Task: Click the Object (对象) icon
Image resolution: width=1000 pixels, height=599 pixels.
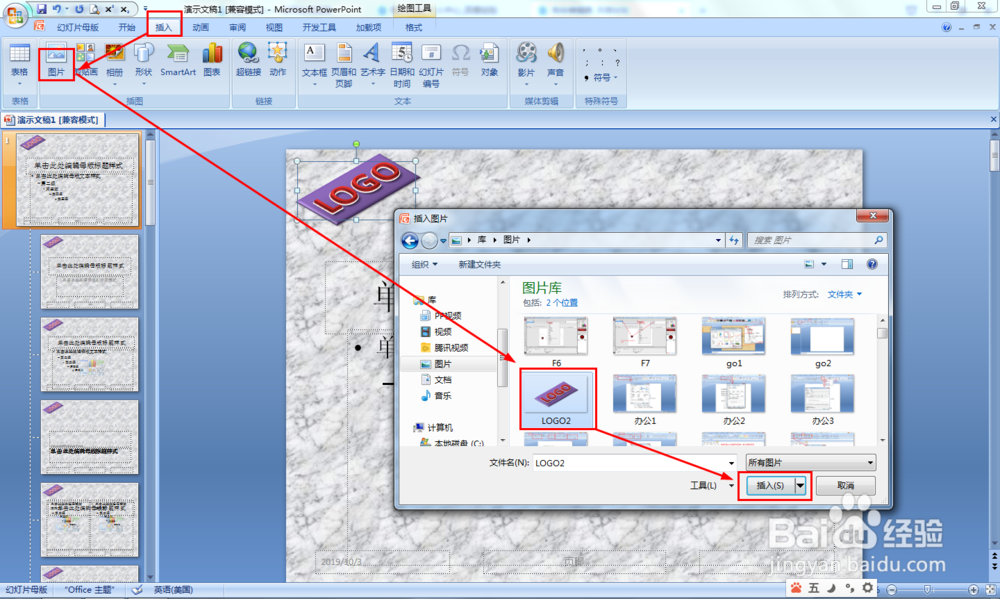Action: (x=489, y=61)
